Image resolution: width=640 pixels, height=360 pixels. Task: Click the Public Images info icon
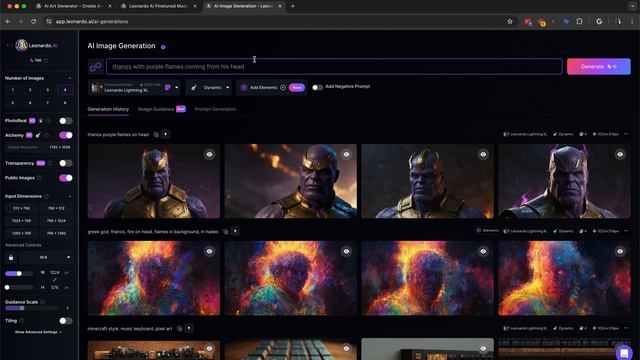click(39, 178)
